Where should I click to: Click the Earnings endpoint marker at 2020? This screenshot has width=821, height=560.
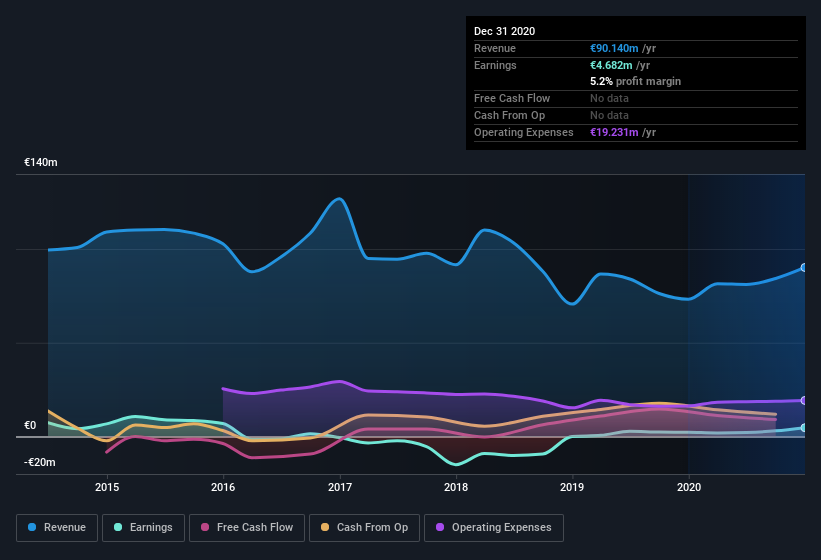tap(804, 428)
